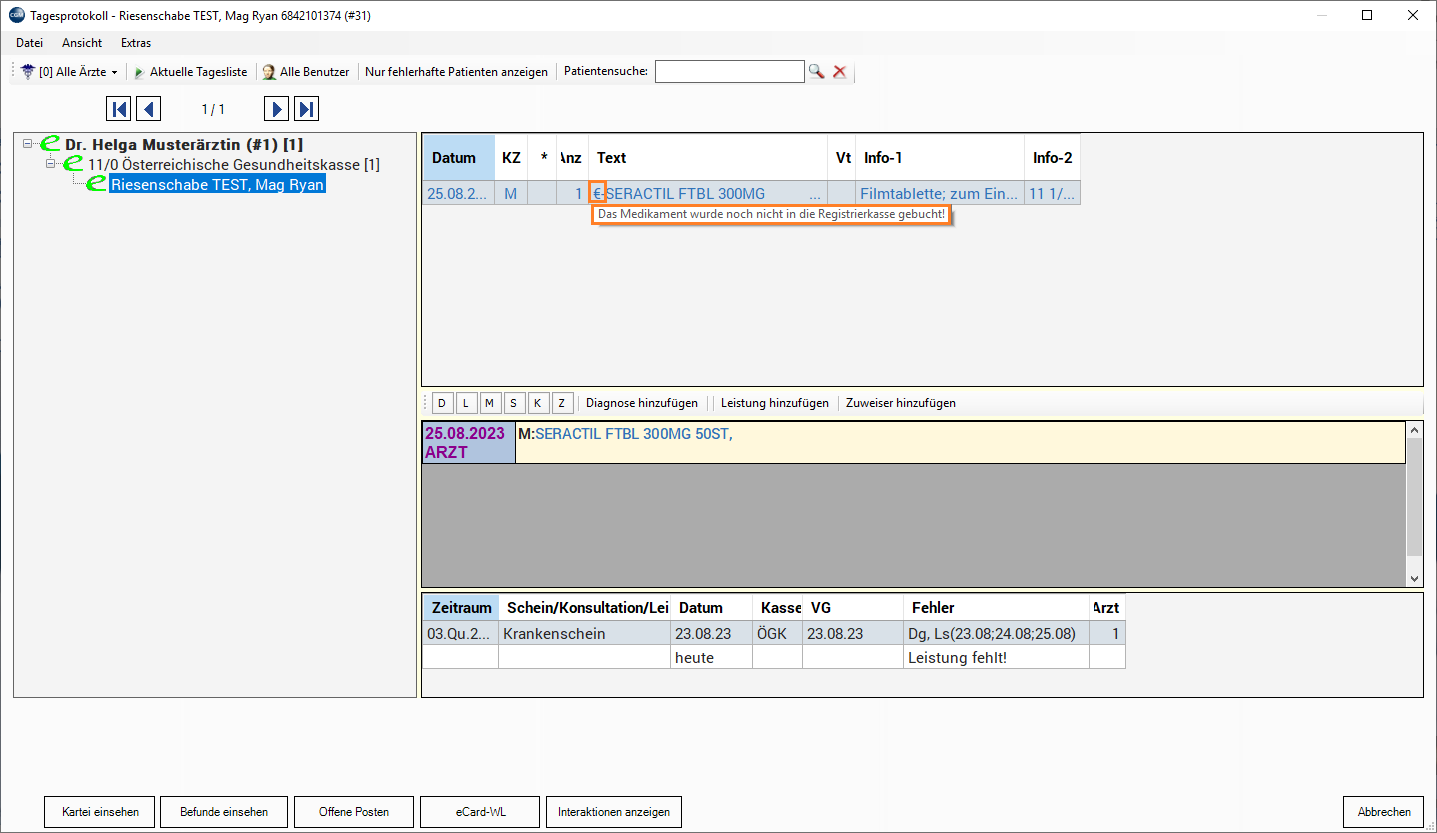Viewport: 1437px width, 833px height.
Task: Toggle the Z filter button
Action: click(x=562, y=403)
